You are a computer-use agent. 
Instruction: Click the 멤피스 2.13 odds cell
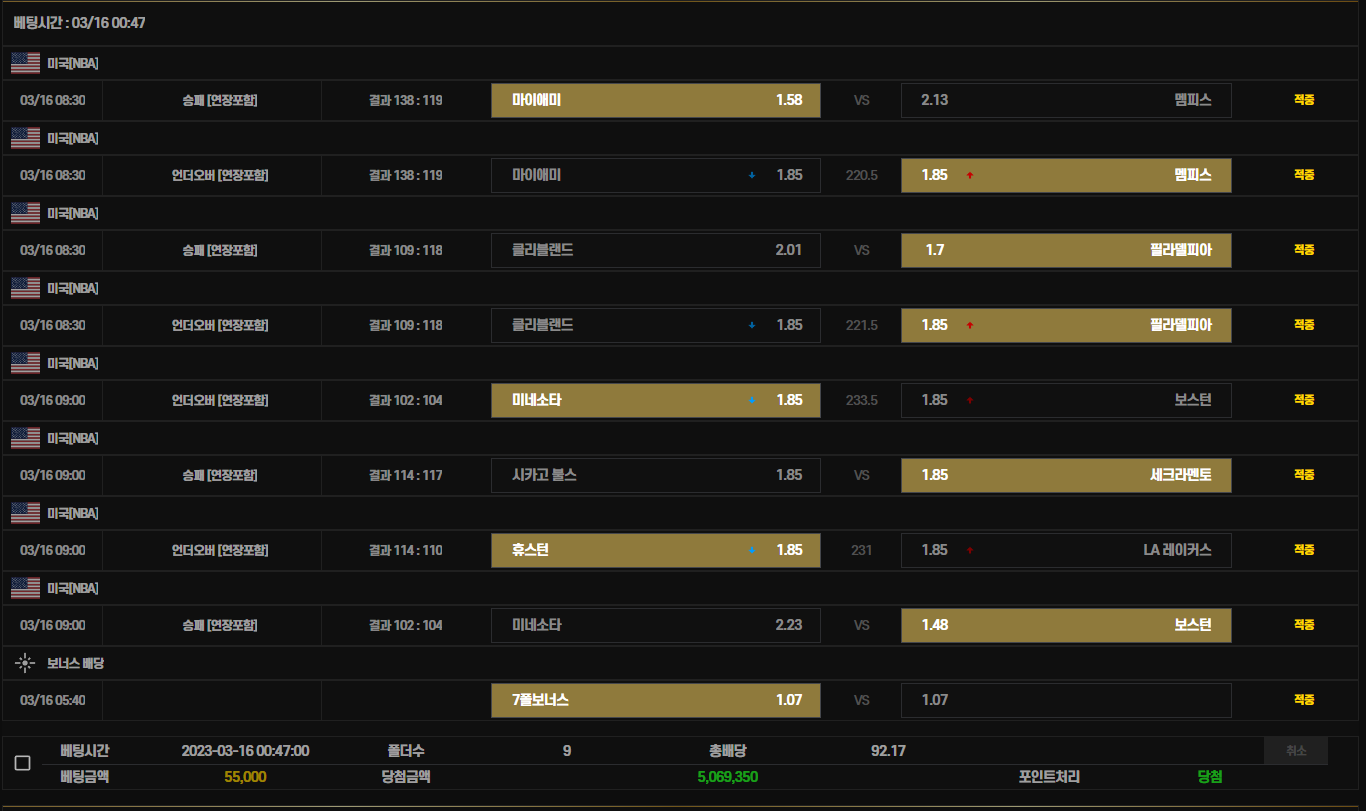(x=1066, y=100)
